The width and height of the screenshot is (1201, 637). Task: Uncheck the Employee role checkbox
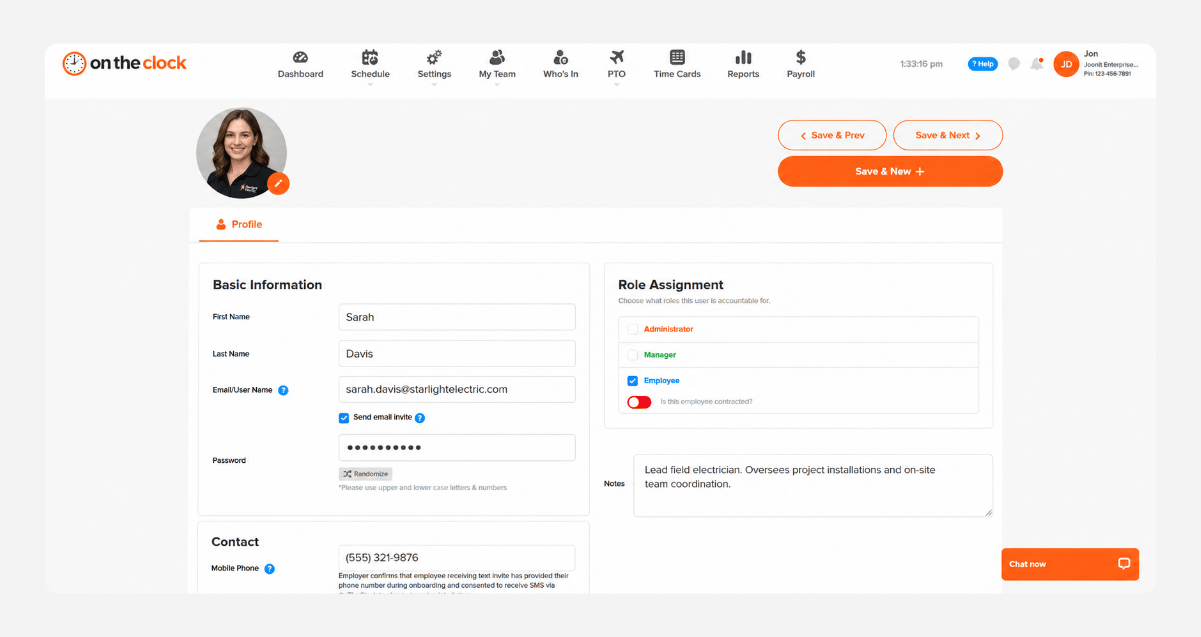tap(632, 381)
